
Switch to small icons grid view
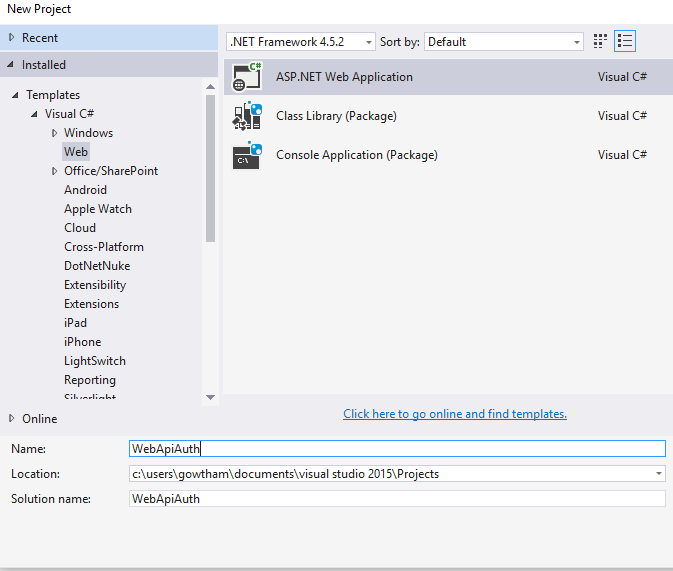[x=600, y=41]
